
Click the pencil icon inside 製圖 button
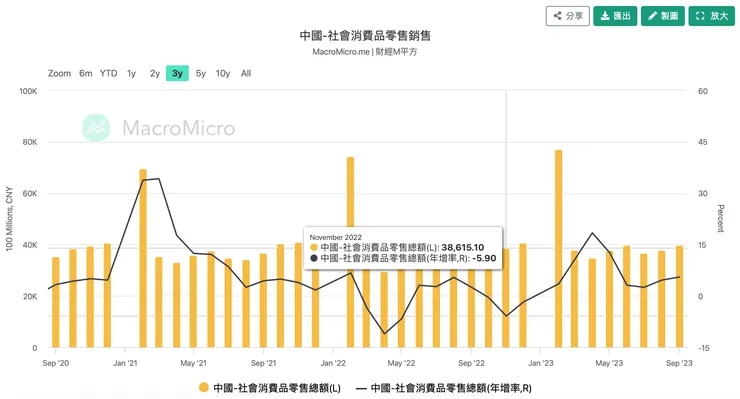pos(652,16)
